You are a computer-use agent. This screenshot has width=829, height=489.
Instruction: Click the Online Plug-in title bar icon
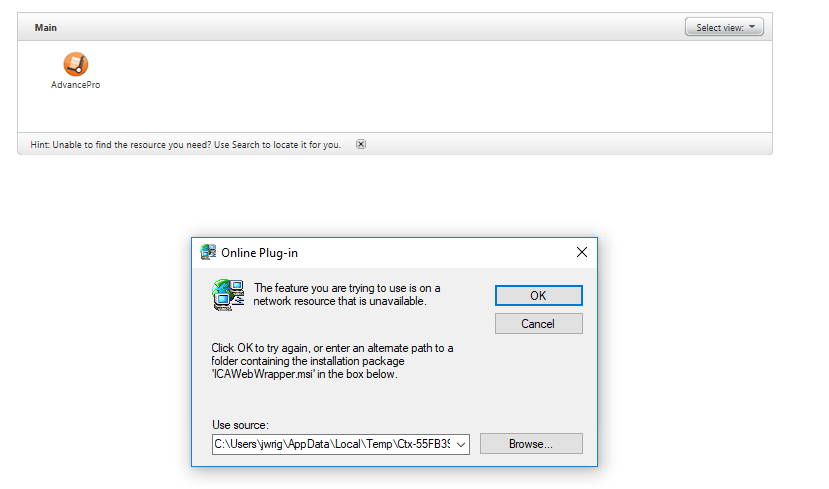pyautogui.click(x=208, y=252)
